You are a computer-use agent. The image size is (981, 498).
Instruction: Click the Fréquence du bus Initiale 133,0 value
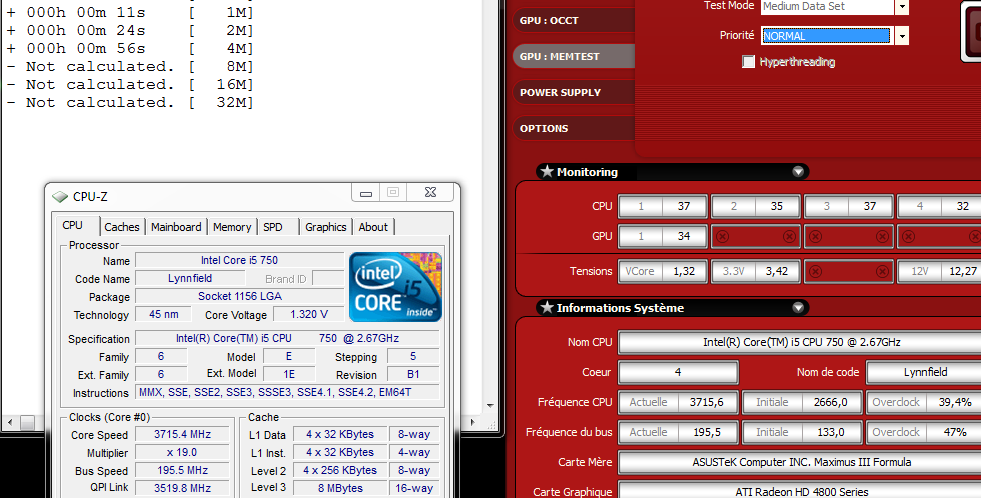[801, 432]
